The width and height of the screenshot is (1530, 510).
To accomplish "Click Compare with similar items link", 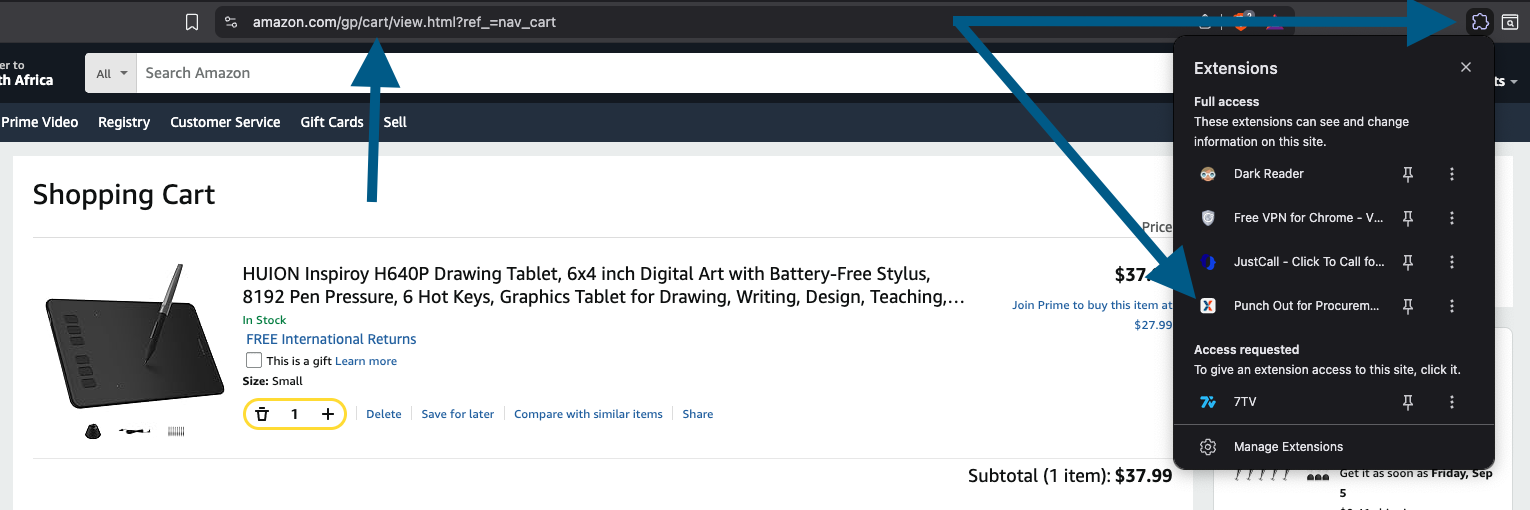I will pyautogui.click(x=588, y=414).
